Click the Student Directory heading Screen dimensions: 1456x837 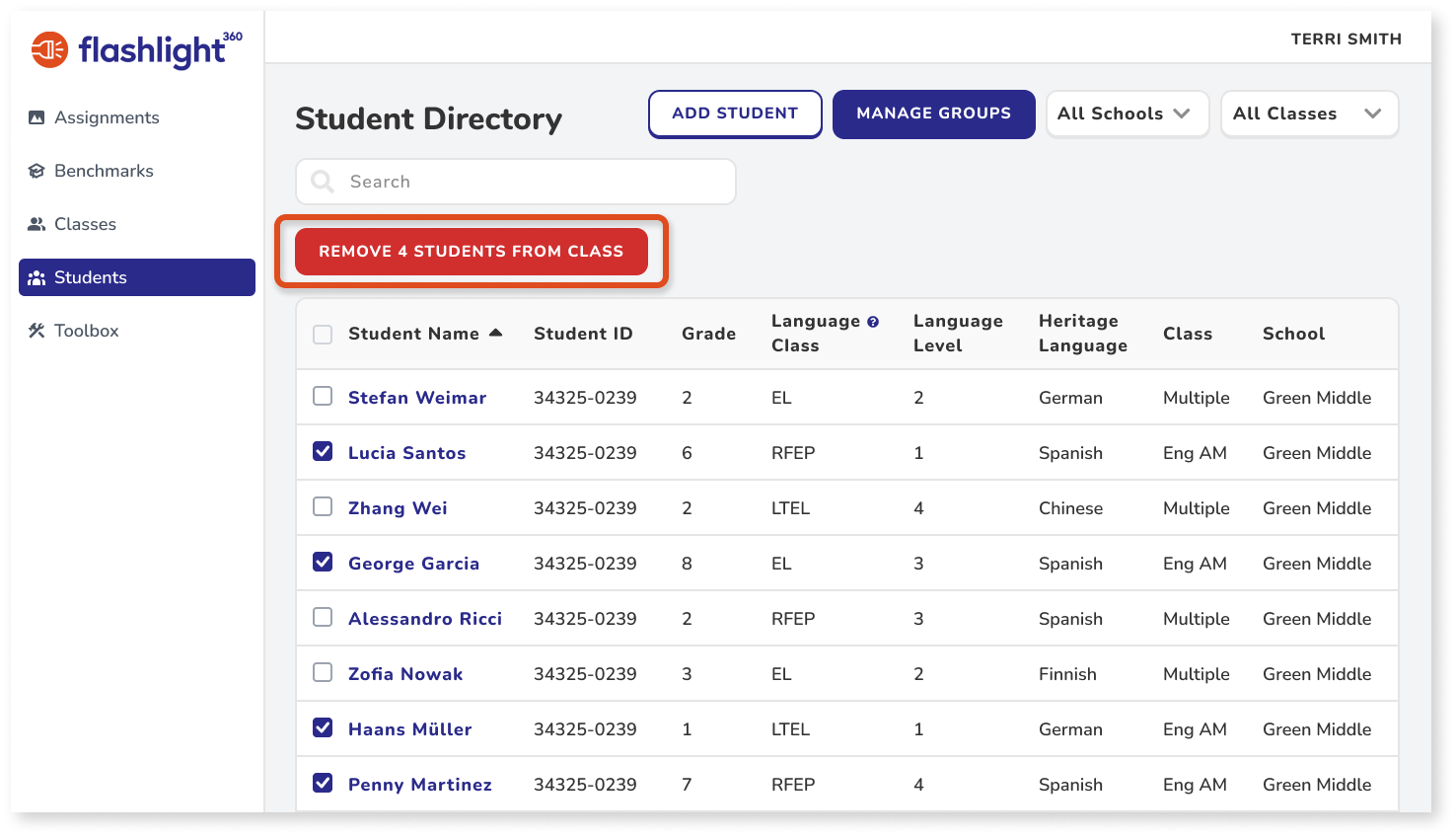428,118
